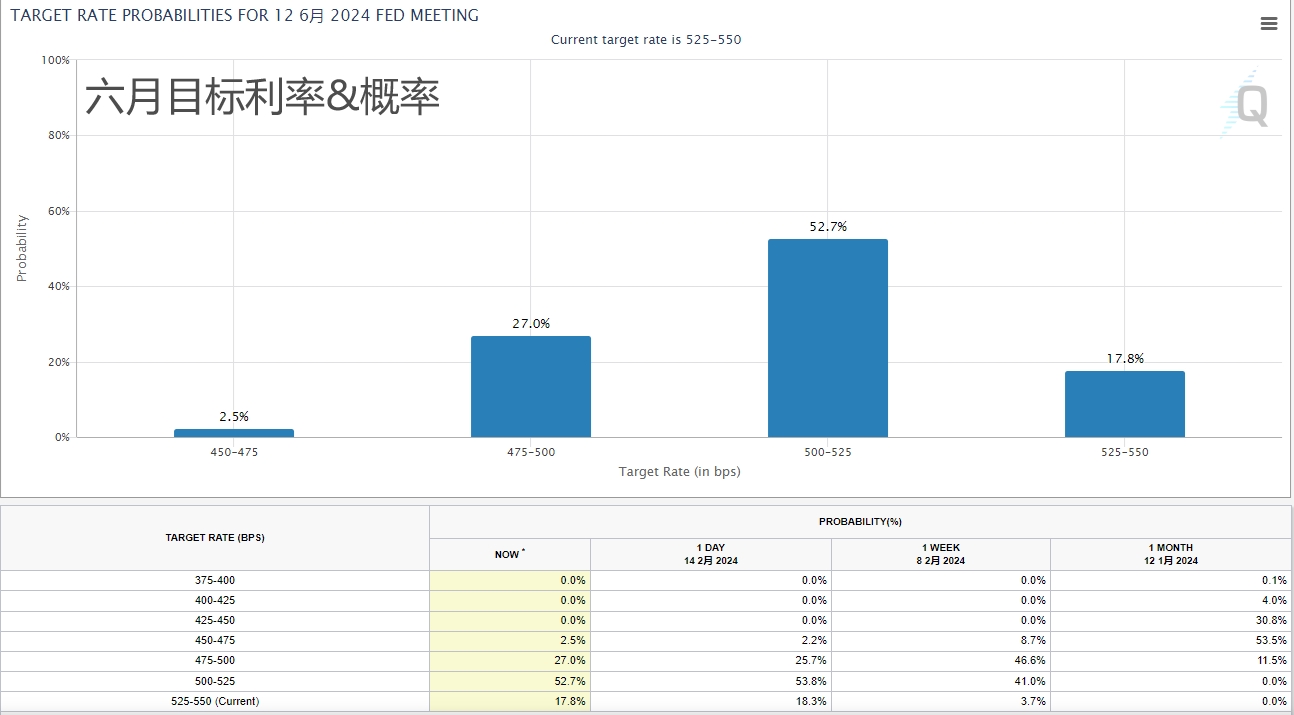The height and width of the screenshot is (715, 1294).
Task: Select the 500-525 bar at 52.7%
Action: 827,338
